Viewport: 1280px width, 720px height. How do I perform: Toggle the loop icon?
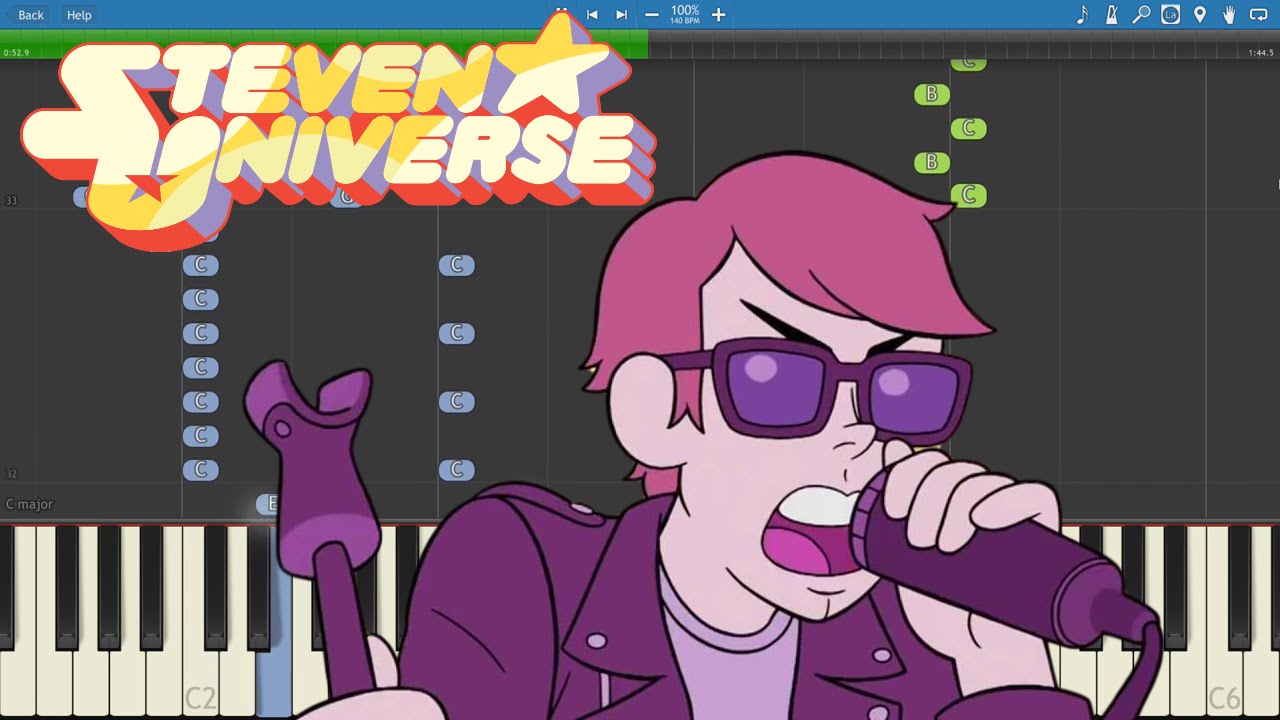[1259, 15]
